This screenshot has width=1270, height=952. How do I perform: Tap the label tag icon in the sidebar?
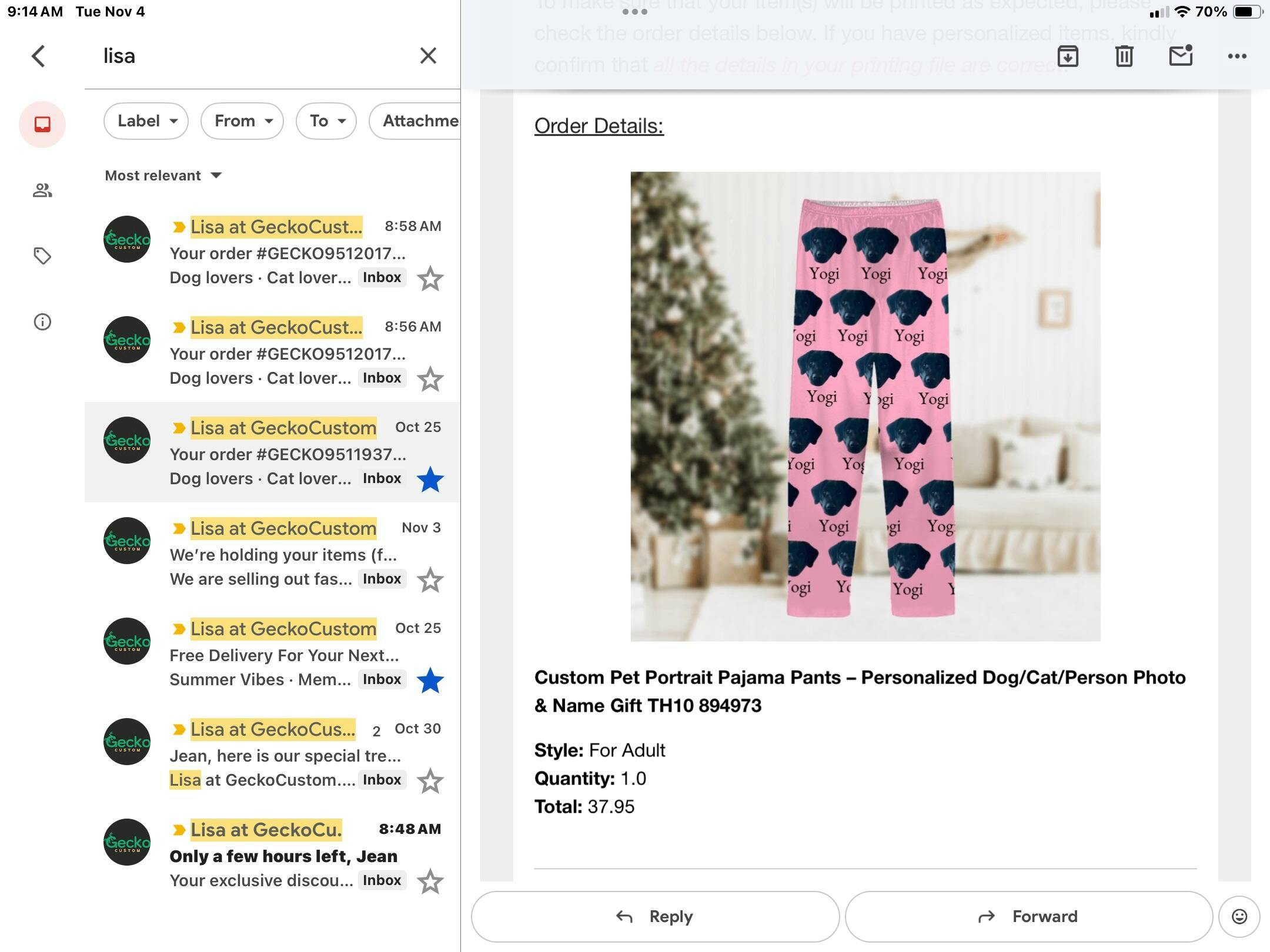42,256
